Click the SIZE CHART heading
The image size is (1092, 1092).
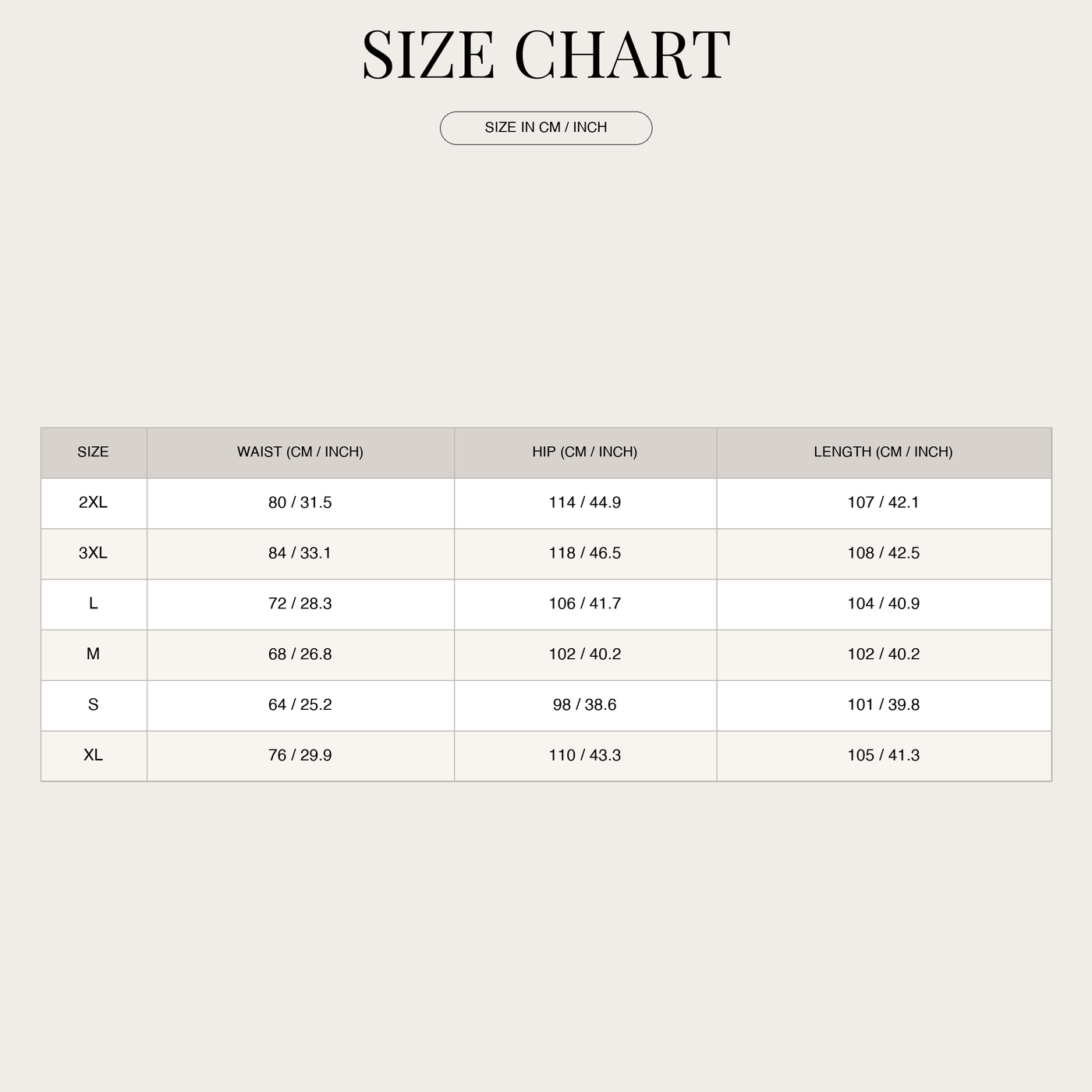[546, 55]
